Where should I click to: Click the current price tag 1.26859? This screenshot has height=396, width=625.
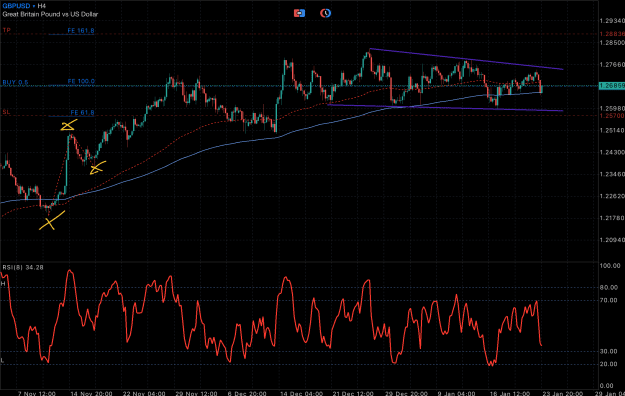(x=611, y=86)
